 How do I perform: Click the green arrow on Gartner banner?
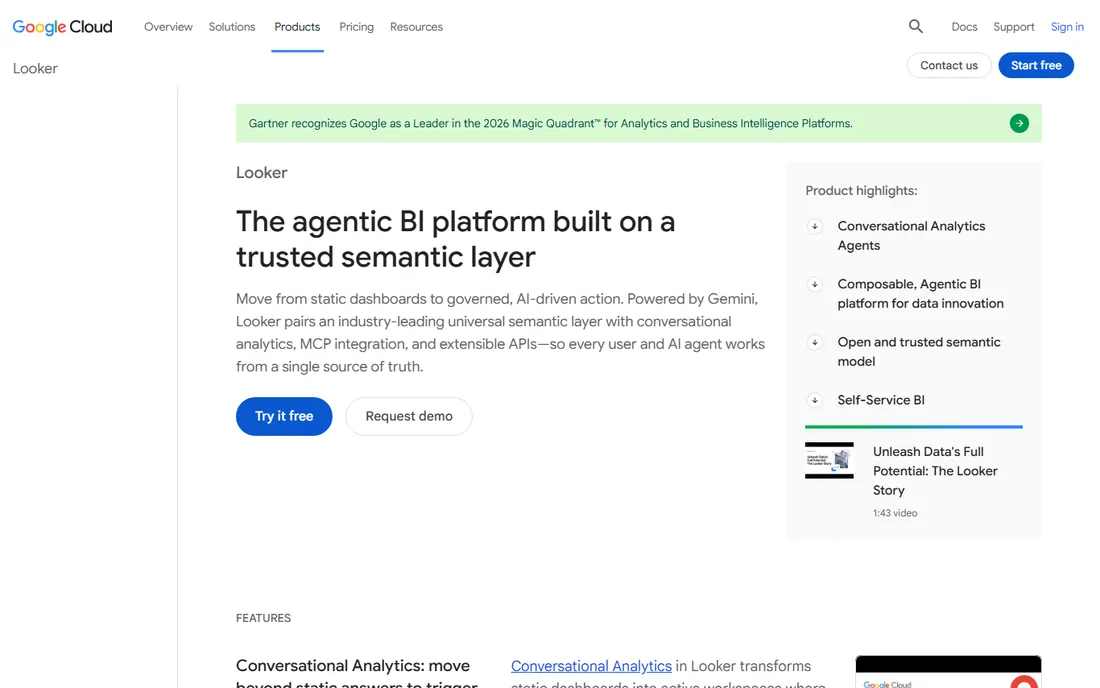tap(1019, 123)
